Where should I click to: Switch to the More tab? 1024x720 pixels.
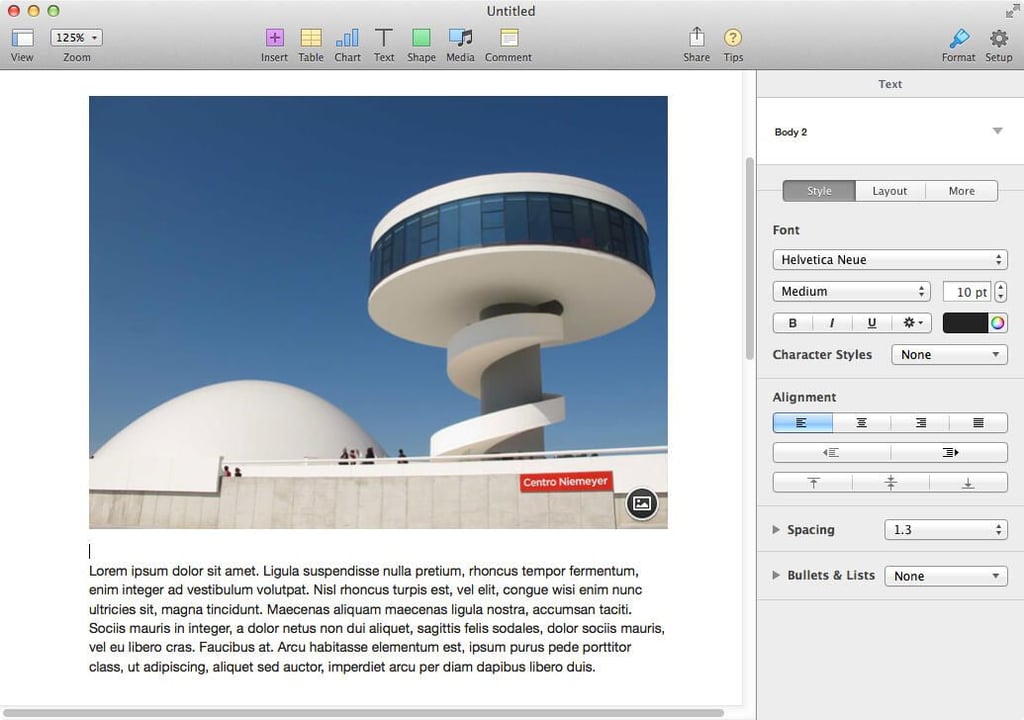(961, 191)
